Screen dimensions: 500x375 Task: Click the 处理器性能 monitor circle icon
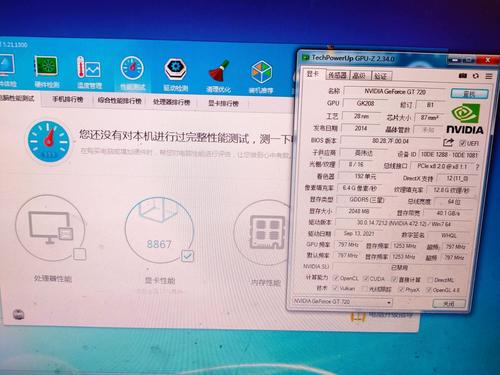point(50,228)
